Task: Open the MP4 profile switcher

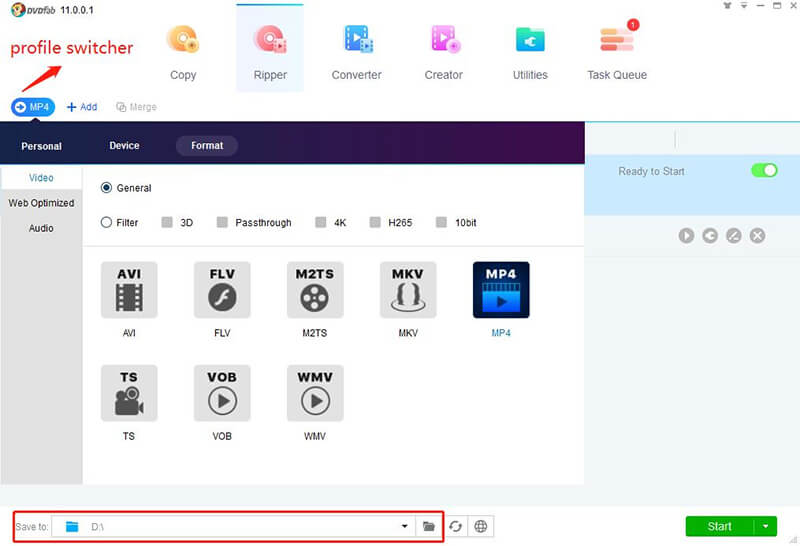Action: (x=33, y=107)
